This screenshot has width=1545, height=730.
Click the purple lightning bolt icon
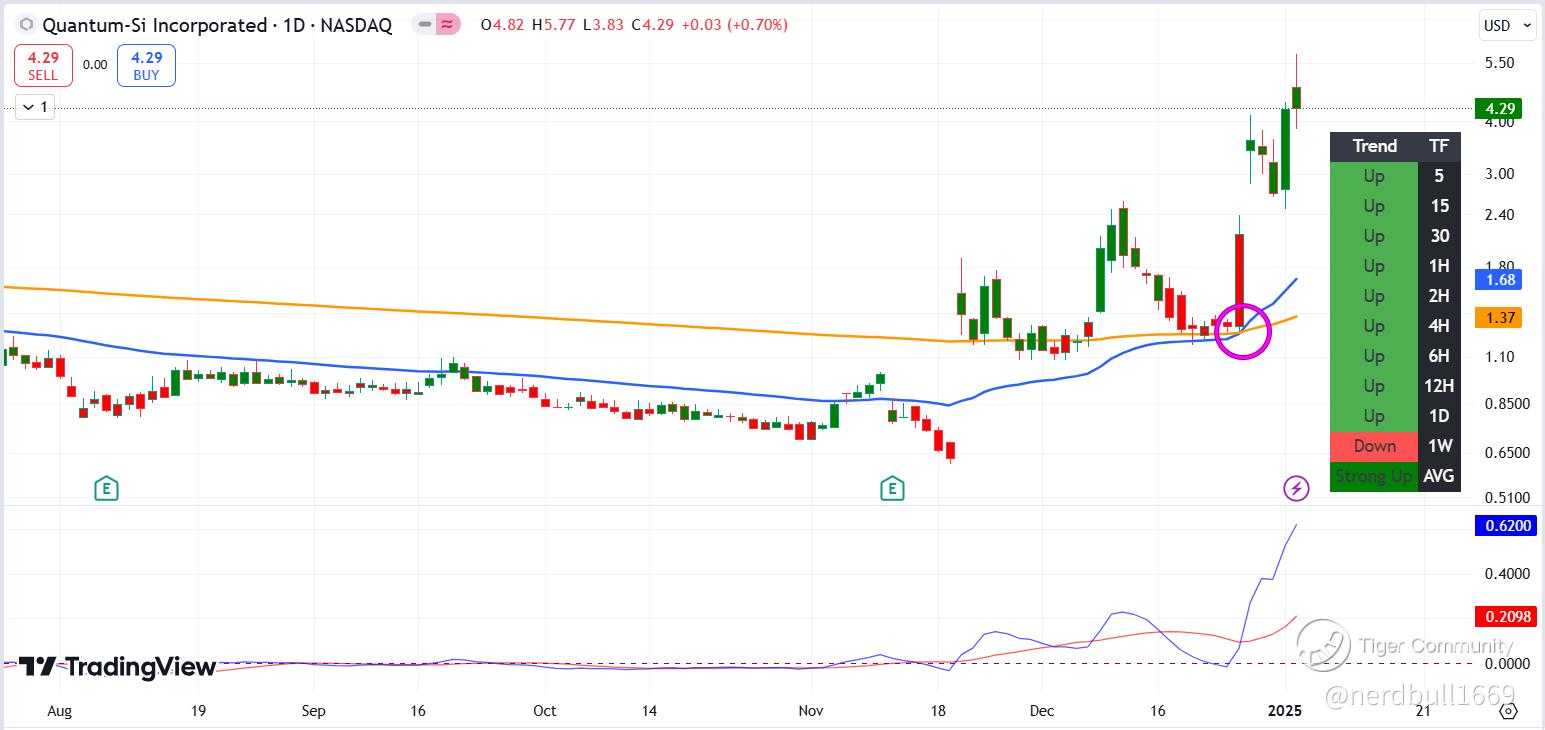1296,488
